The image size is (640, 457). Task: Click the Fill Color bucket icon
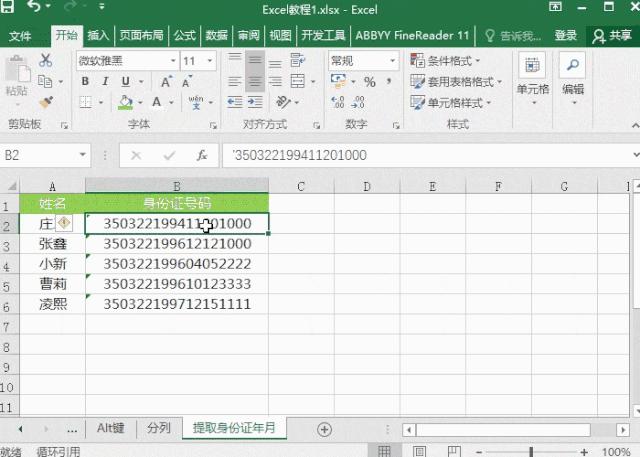126,102
